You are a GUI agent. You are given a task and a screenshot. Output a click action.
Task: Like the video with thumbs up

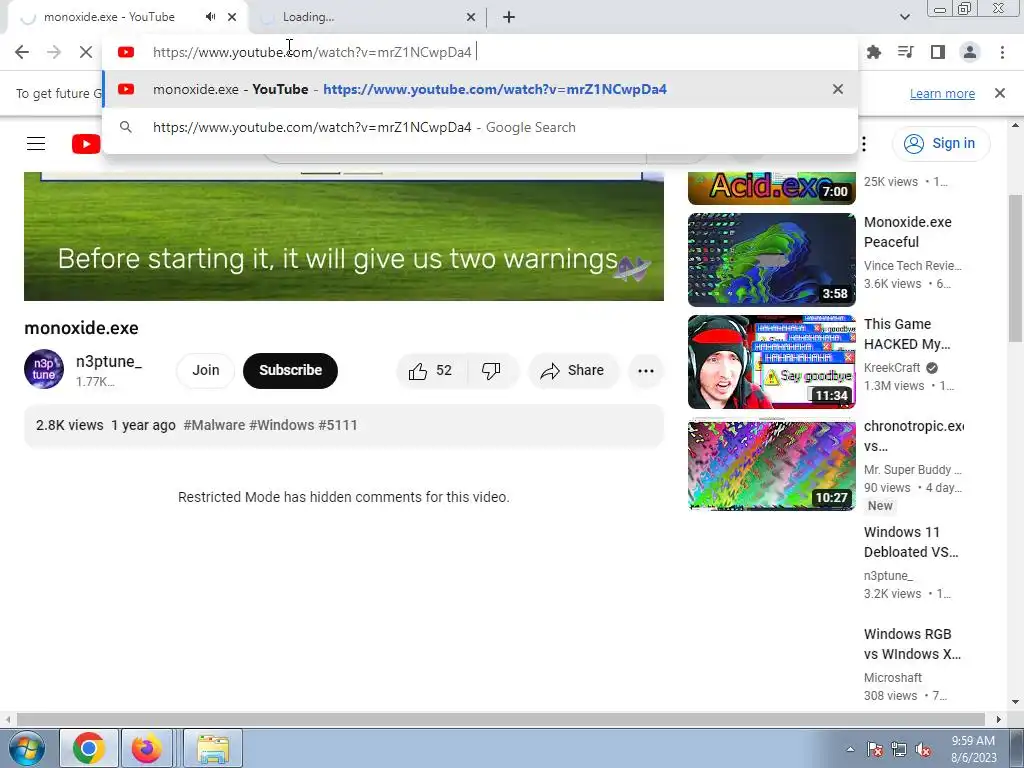(x=431, y=371)
